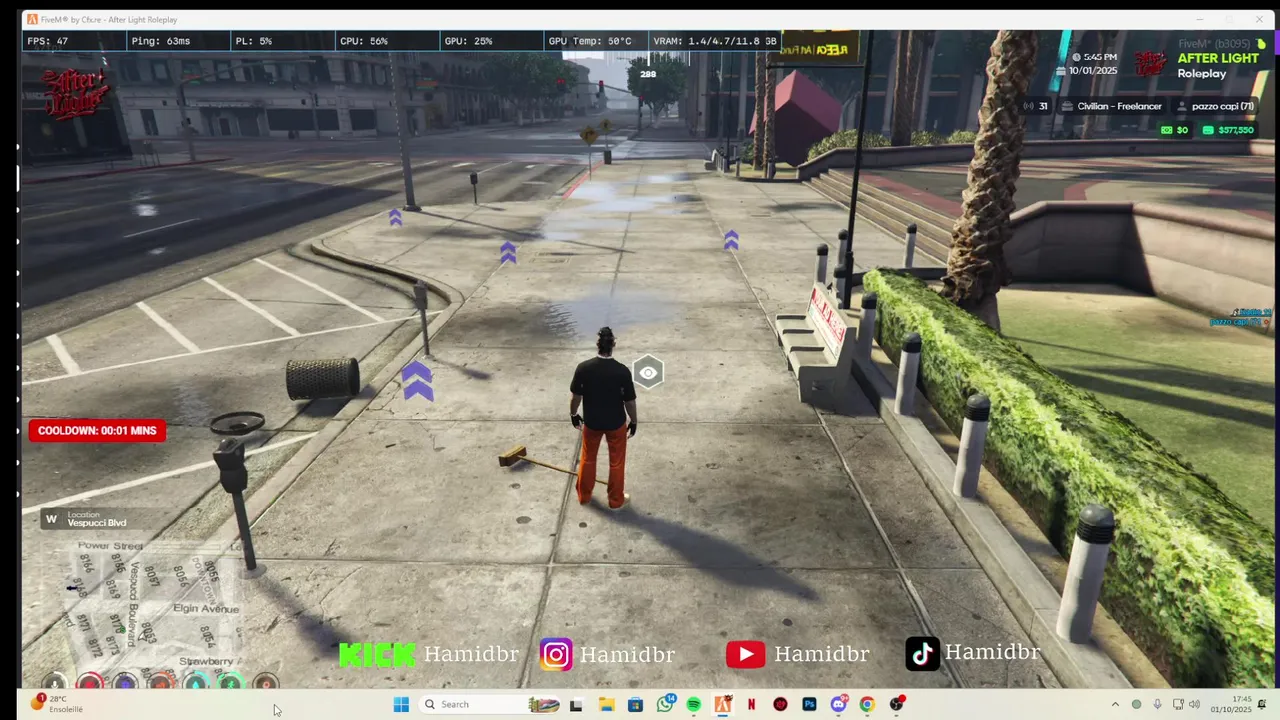Click the taskbar Search box

490,704
